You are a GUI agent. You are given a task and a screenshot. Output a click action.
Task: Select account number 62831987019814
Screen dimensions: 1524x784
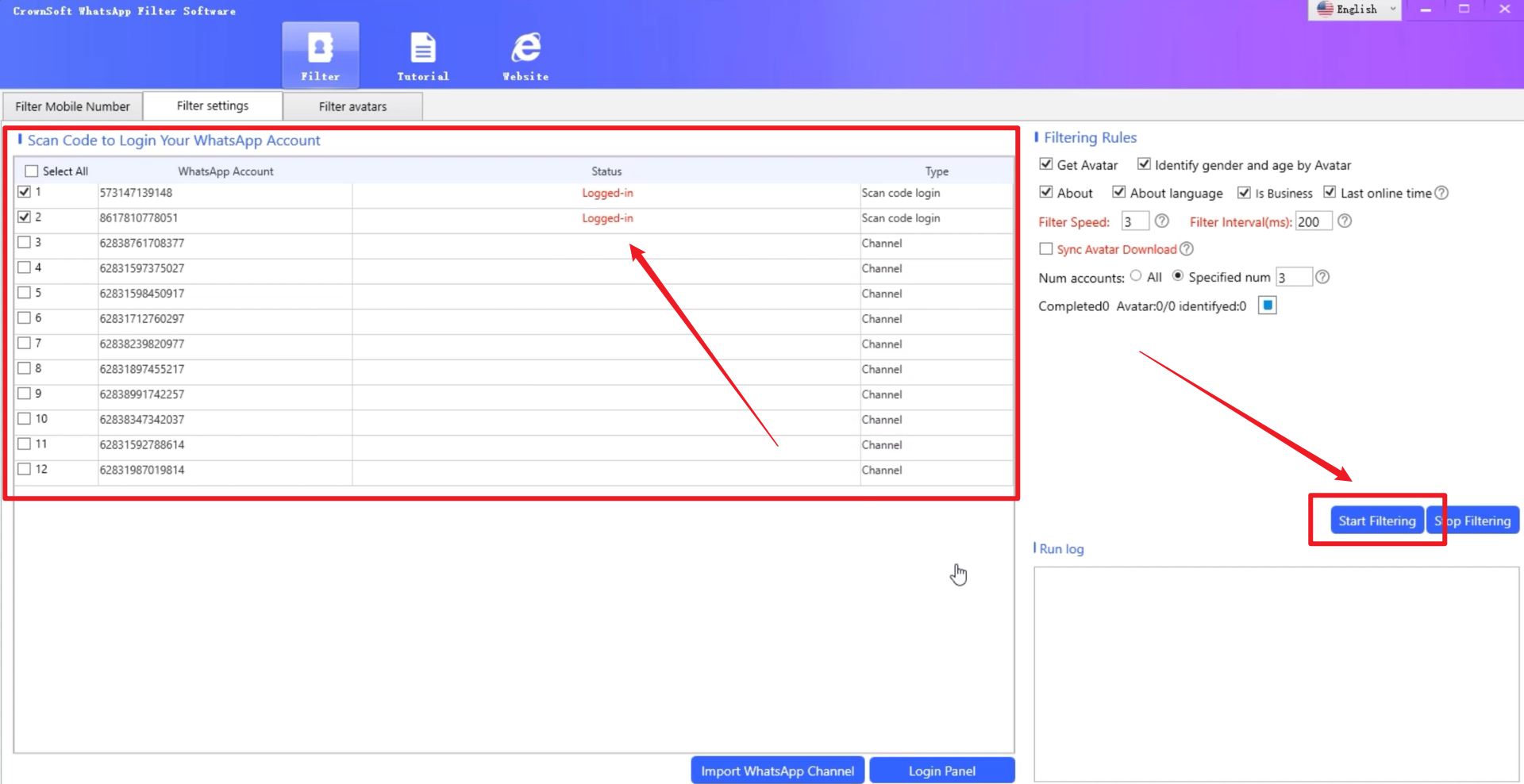pos(142,470)
